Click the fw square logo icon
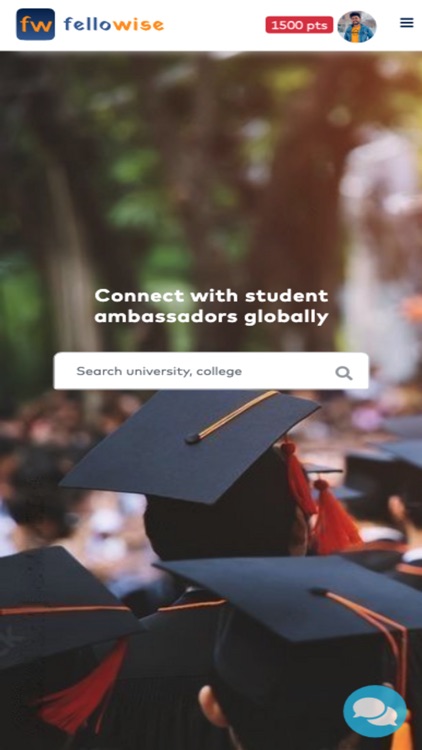The height and width of the screenshot is (750, 422). pyautogui.click(x=35, y=24)
